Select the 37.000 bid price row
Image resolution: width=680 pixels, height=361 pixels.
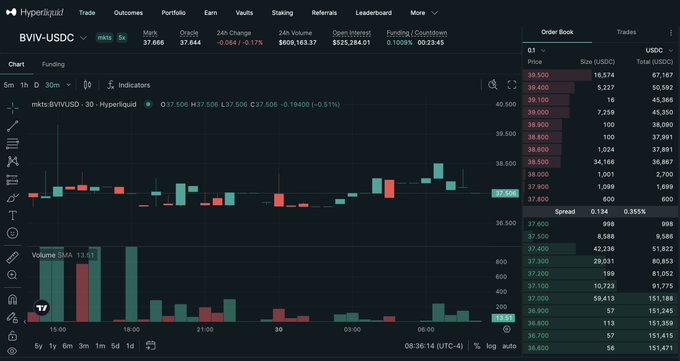(x=601, y=299)
